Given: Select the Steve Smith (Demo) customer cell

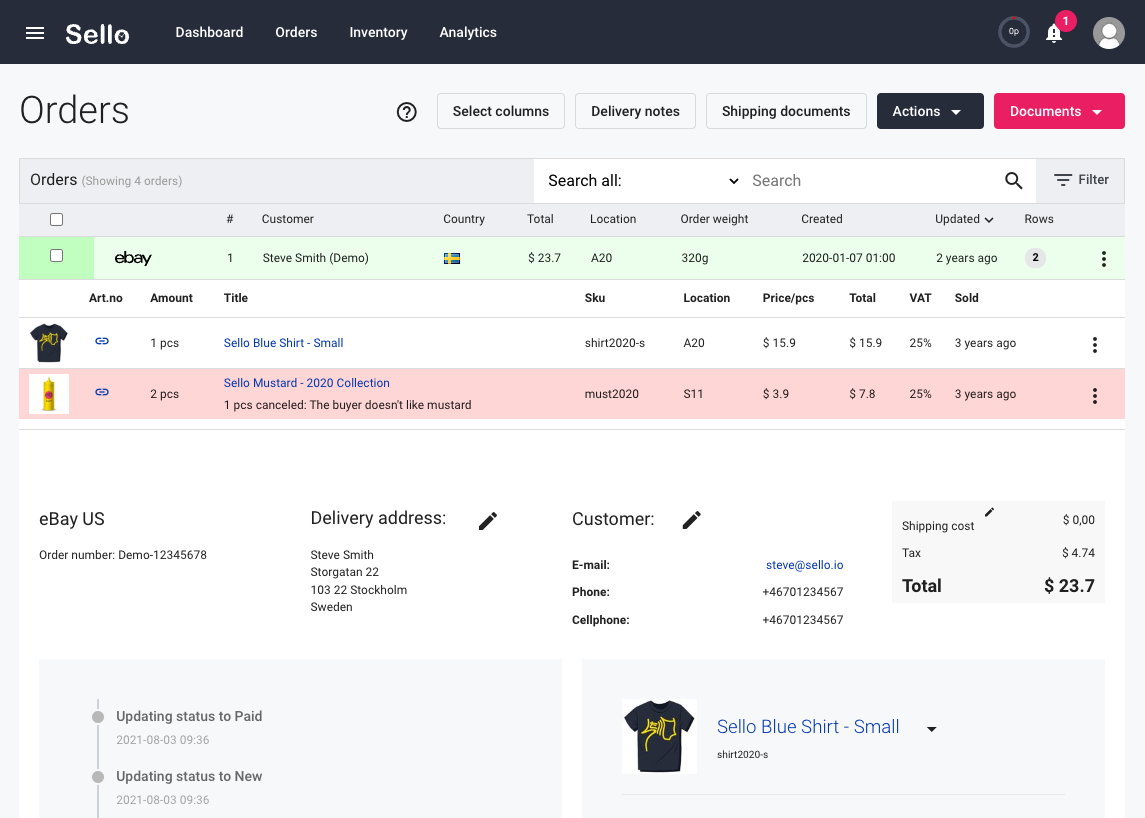Looking at the screenshot, I should [315, 258].
